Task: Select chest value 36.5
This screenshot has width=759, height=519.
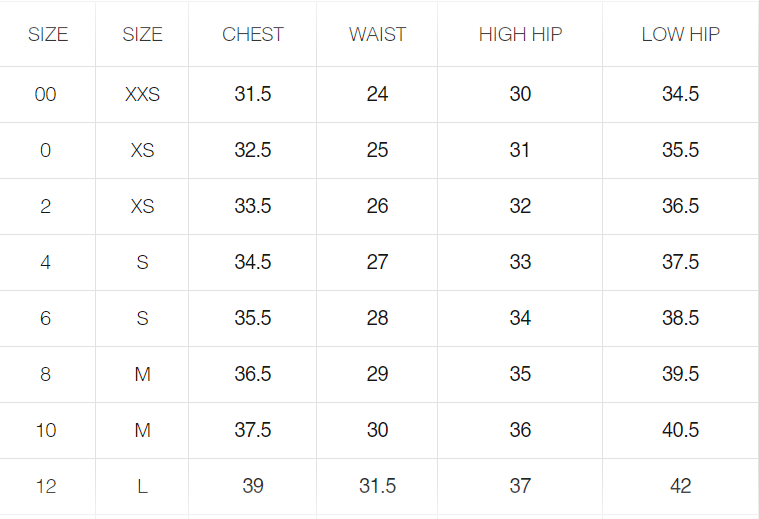Action: pyautogui.click(x=253, y=374)
